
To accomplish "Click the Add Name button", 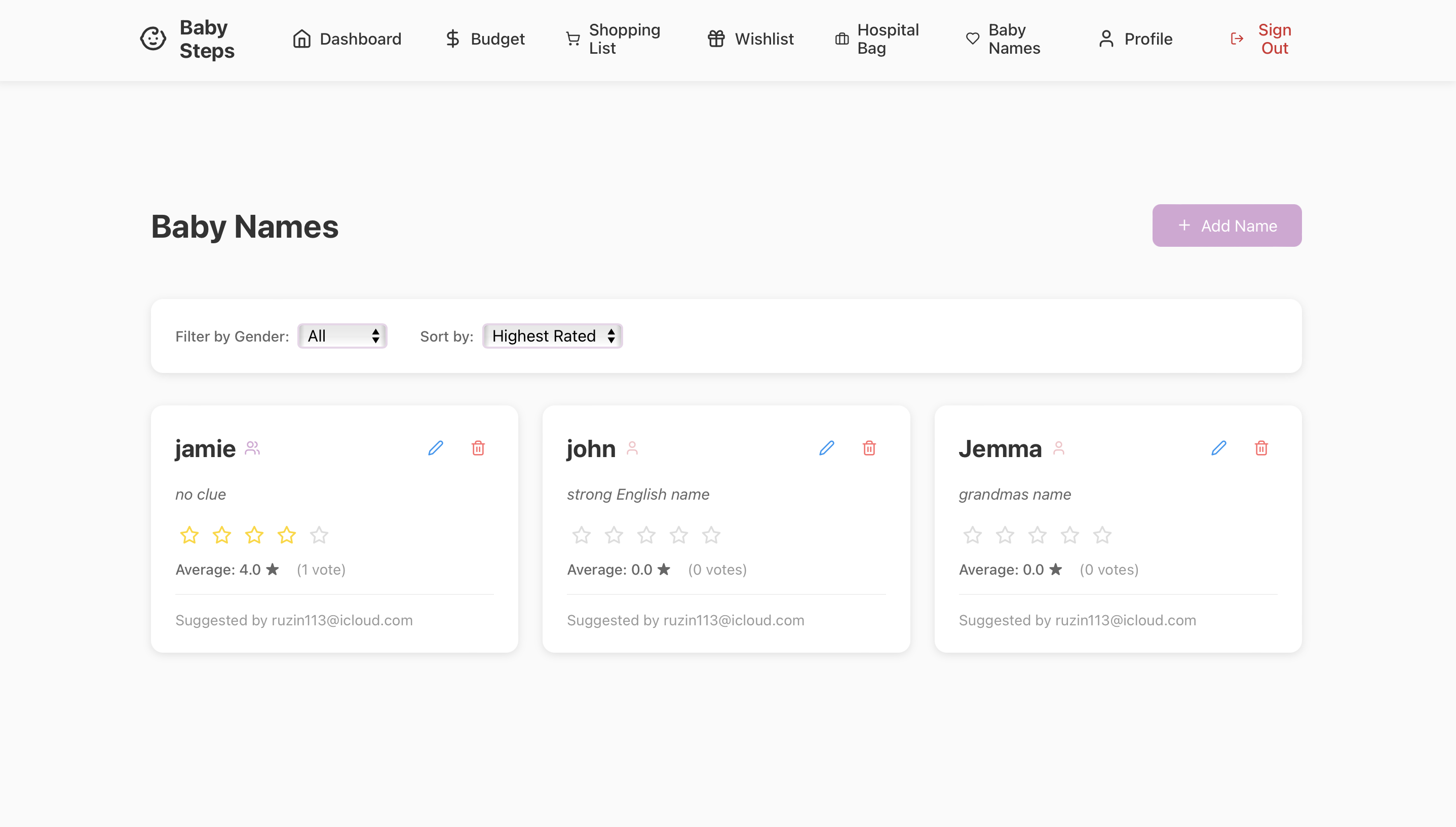I will 1227,225.
